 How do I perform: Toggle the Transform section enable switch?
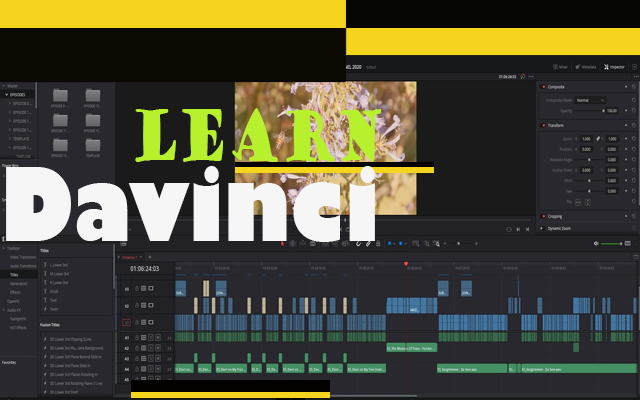[x=543, y=125]
